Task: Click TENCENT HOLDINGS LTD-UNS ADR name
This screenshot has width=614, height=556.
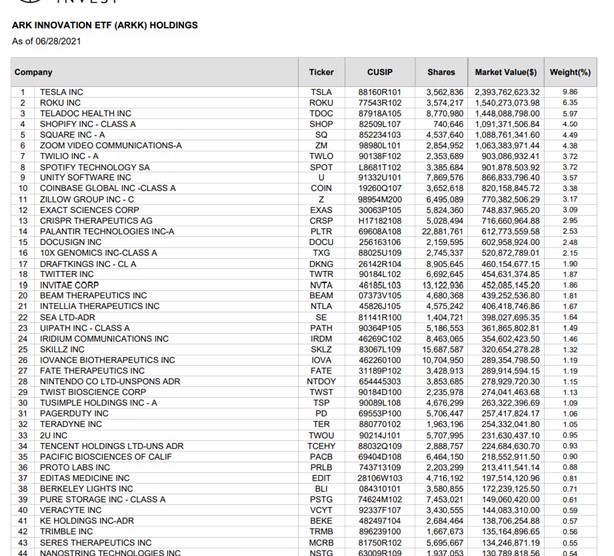Action: click(x=112, y=446)
